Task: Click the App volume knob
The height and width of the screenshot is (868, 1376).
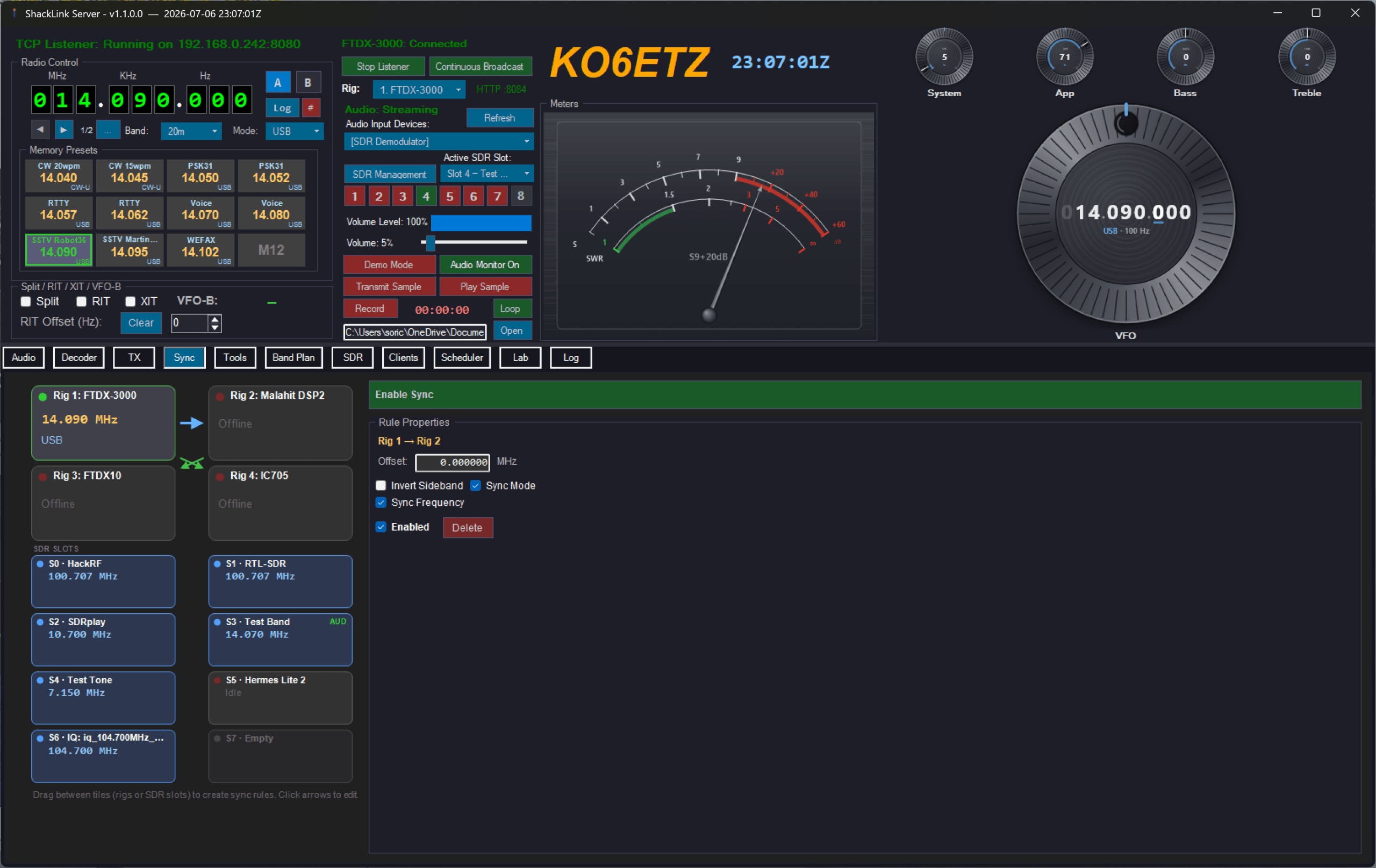Action: click(1065, 56)
